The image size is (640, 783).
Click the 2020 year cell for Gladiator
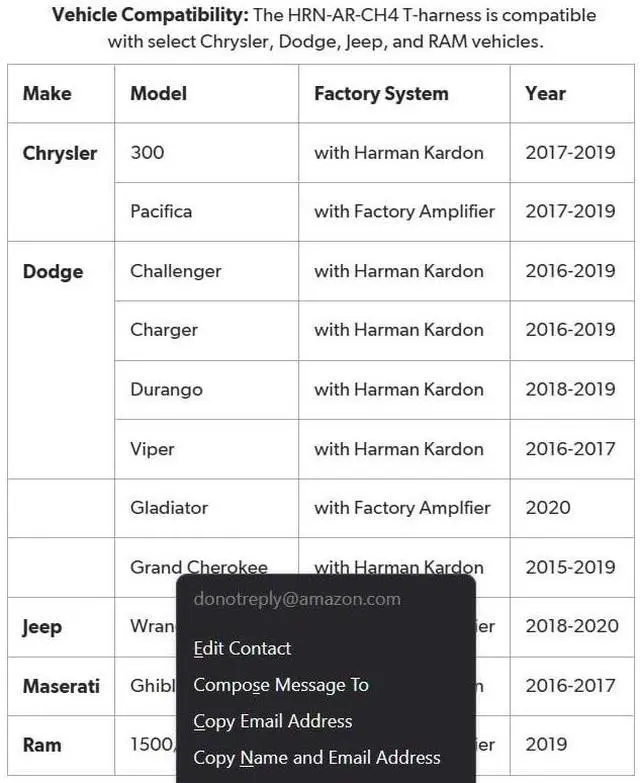pyautogui.click(x=548, y=507)
